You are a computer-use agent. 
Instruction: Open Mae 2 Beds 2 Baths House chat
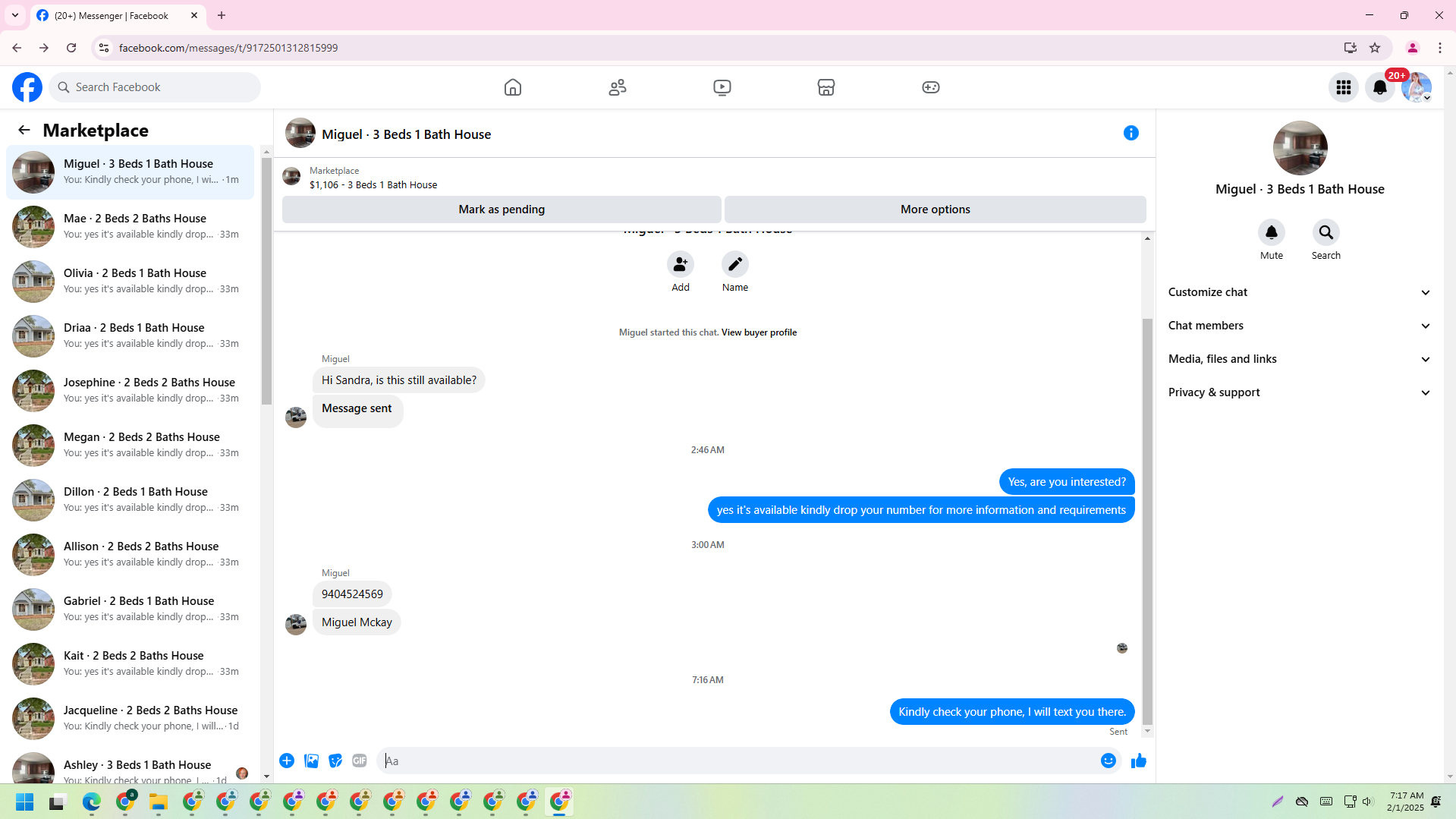(x=131, y=226)
